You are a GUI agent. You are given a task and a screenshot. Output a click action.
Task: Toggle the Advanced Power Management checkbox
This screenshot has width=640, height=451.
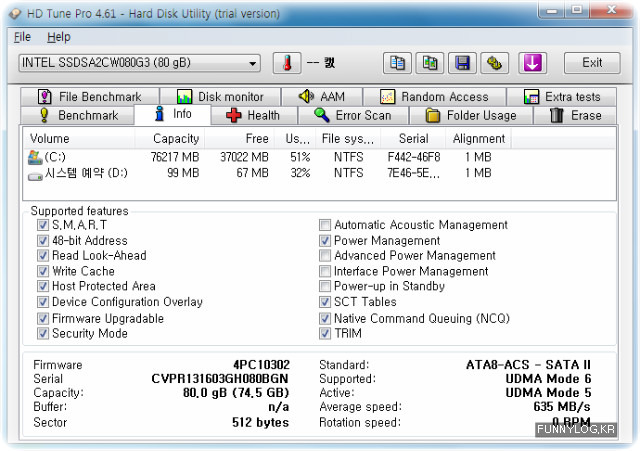tap(325, 255)
